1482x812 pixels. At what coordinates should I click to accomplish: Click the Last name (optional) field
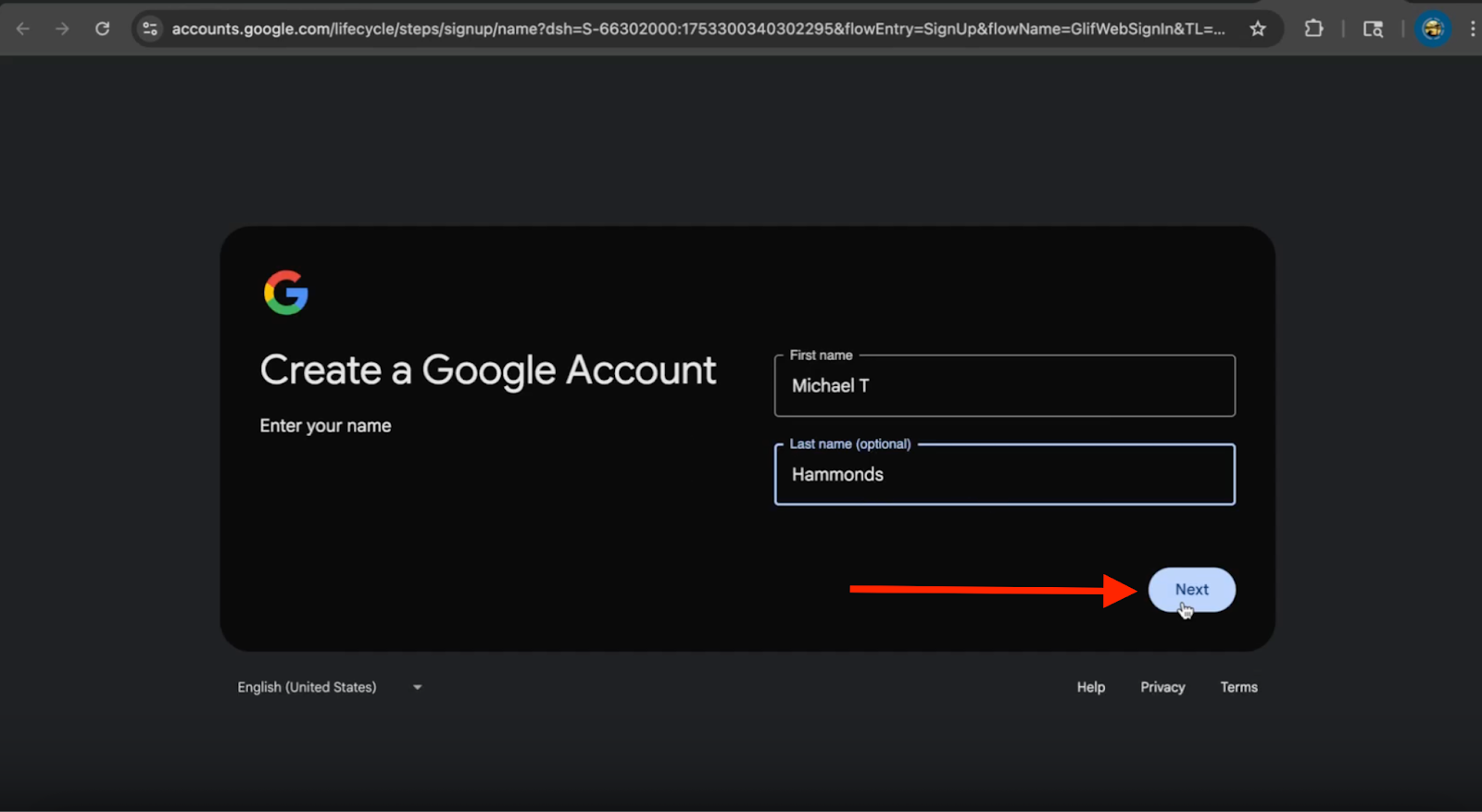point(1005,474)
